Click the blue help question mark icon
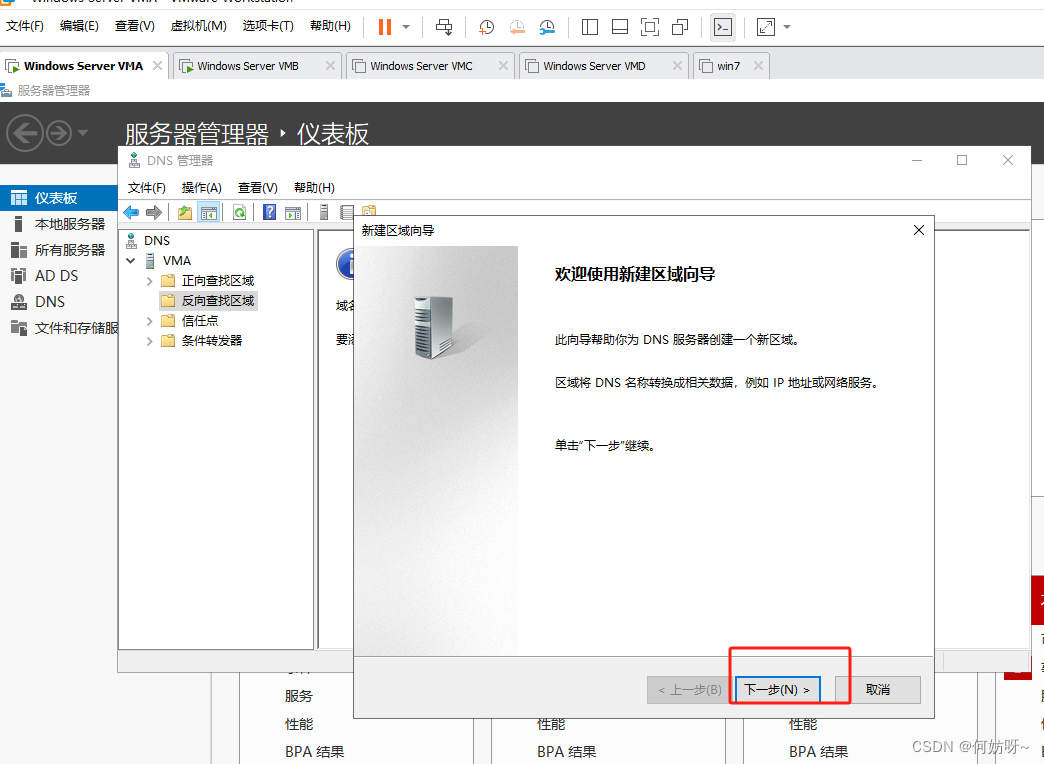 pos(269,212)
